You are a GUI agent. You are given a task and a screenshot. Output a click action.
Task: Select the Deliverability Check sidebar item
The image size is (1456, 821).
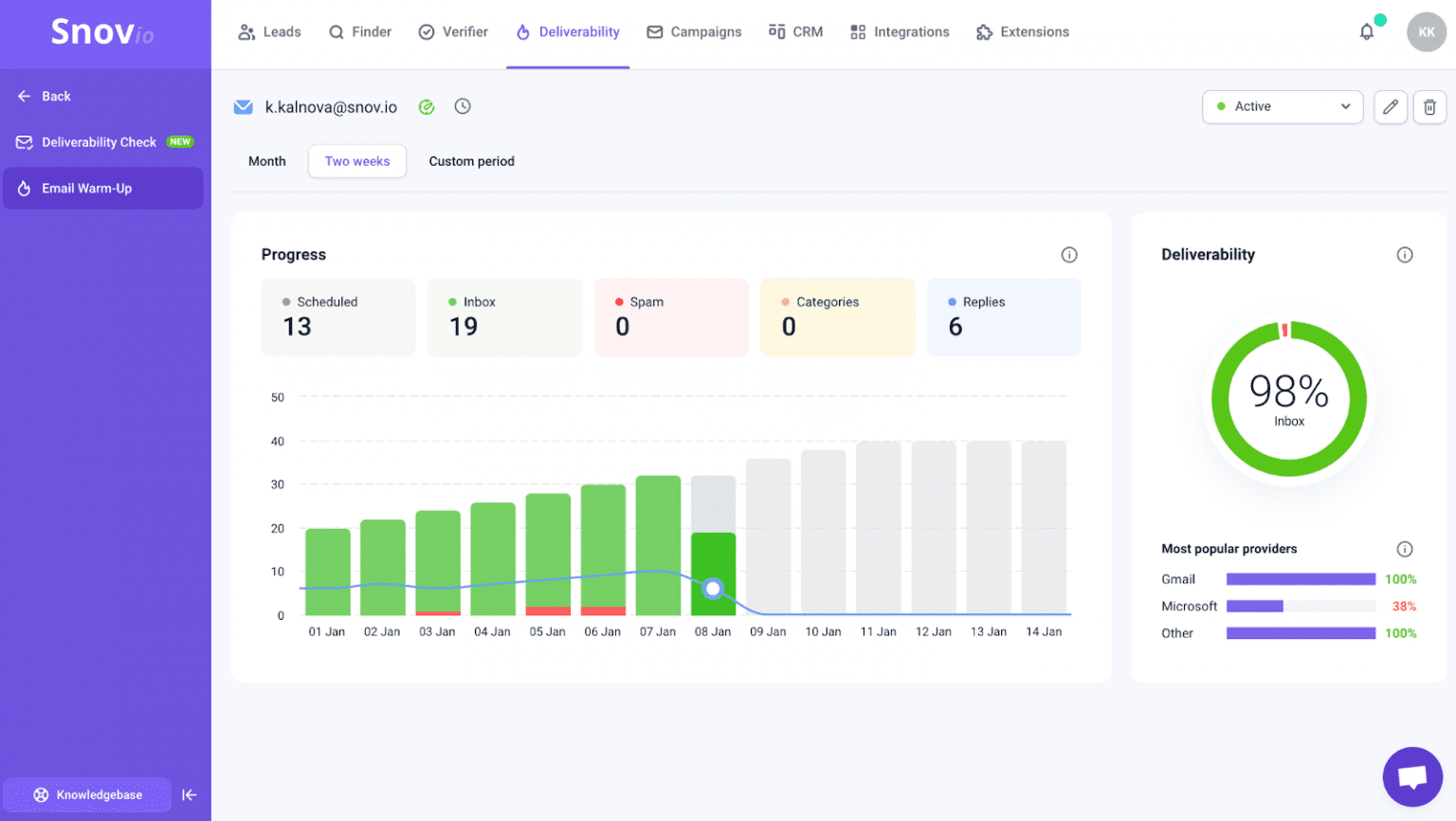pyautogui.click(x=100, y=141)
